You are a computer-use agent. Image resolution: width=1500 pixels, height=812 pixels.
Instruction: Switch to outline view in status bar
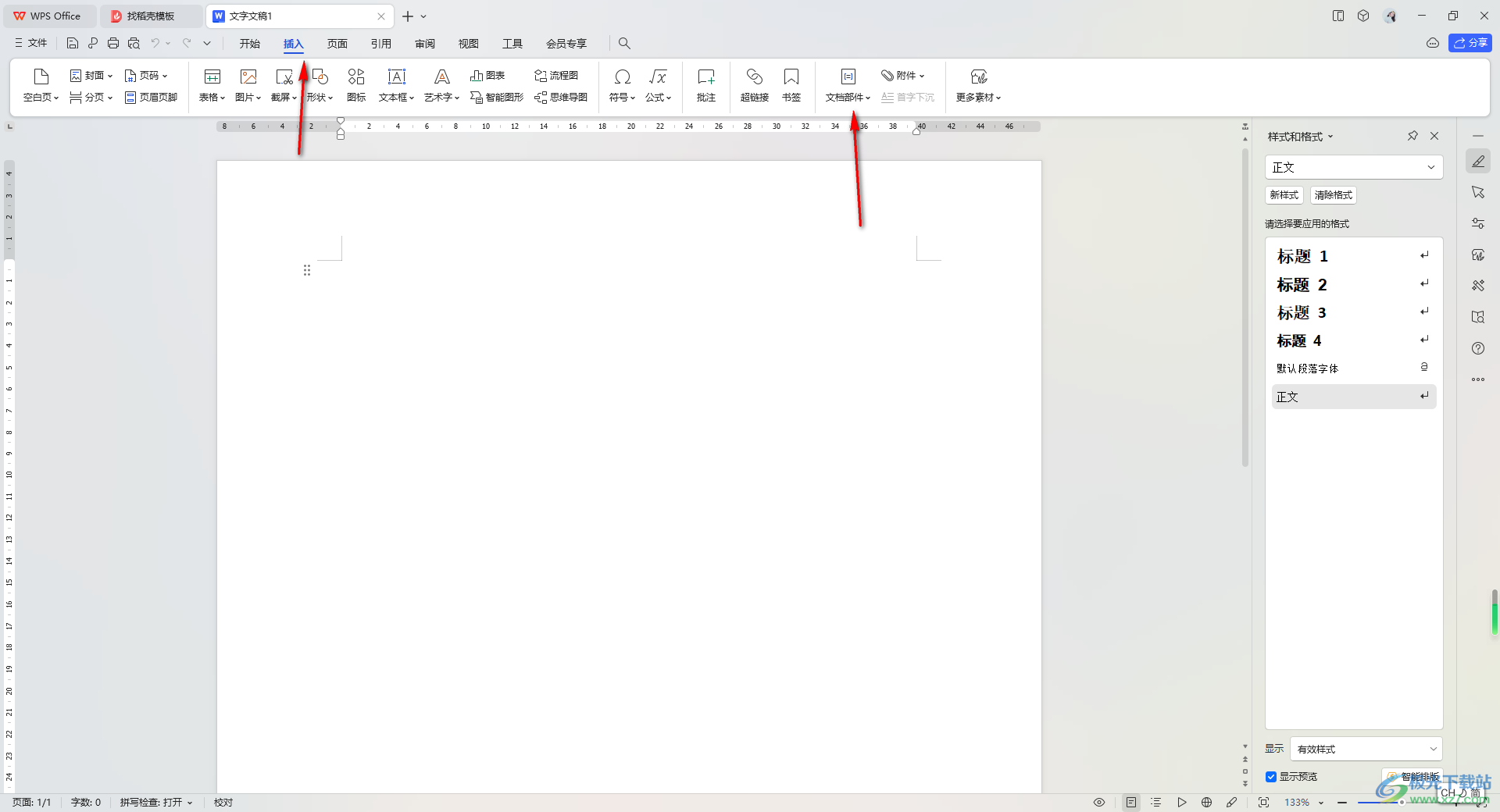point(1156,803)
